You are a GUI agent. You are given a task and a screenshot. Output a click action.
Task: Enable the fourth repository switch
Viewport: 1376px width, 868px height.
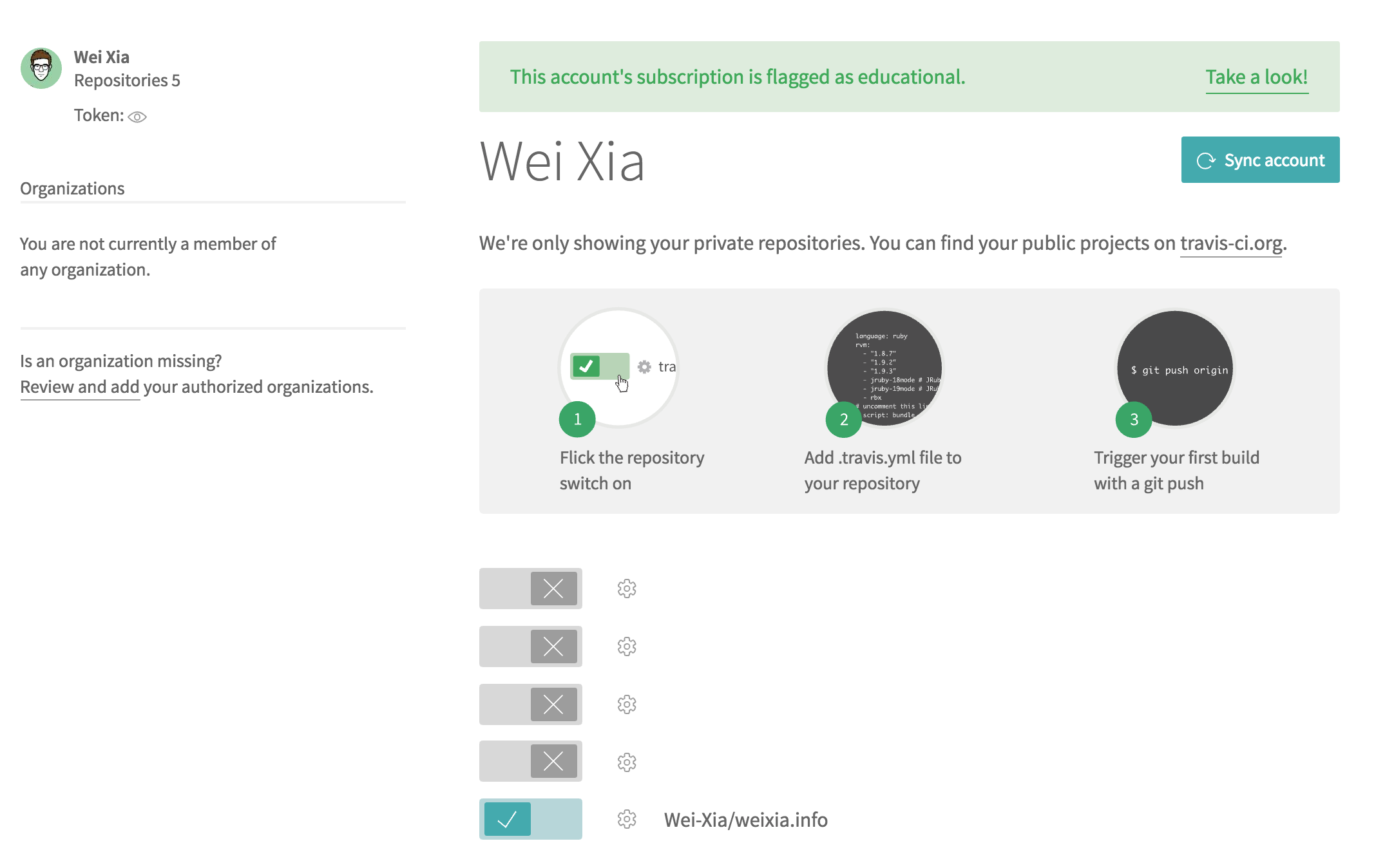tap(531, 761)
